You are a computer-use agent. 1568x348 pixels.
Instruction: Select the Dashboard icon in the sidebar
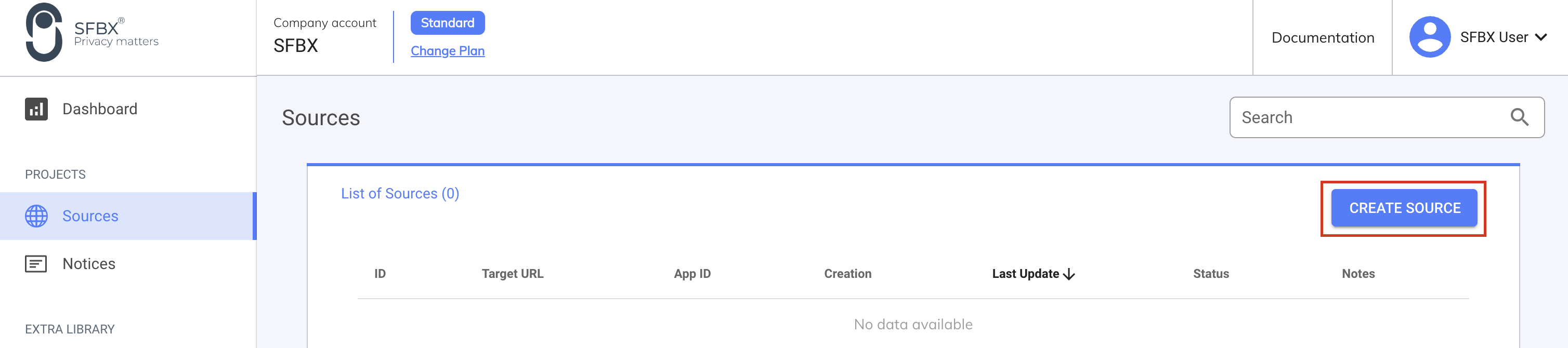(36, 109)
